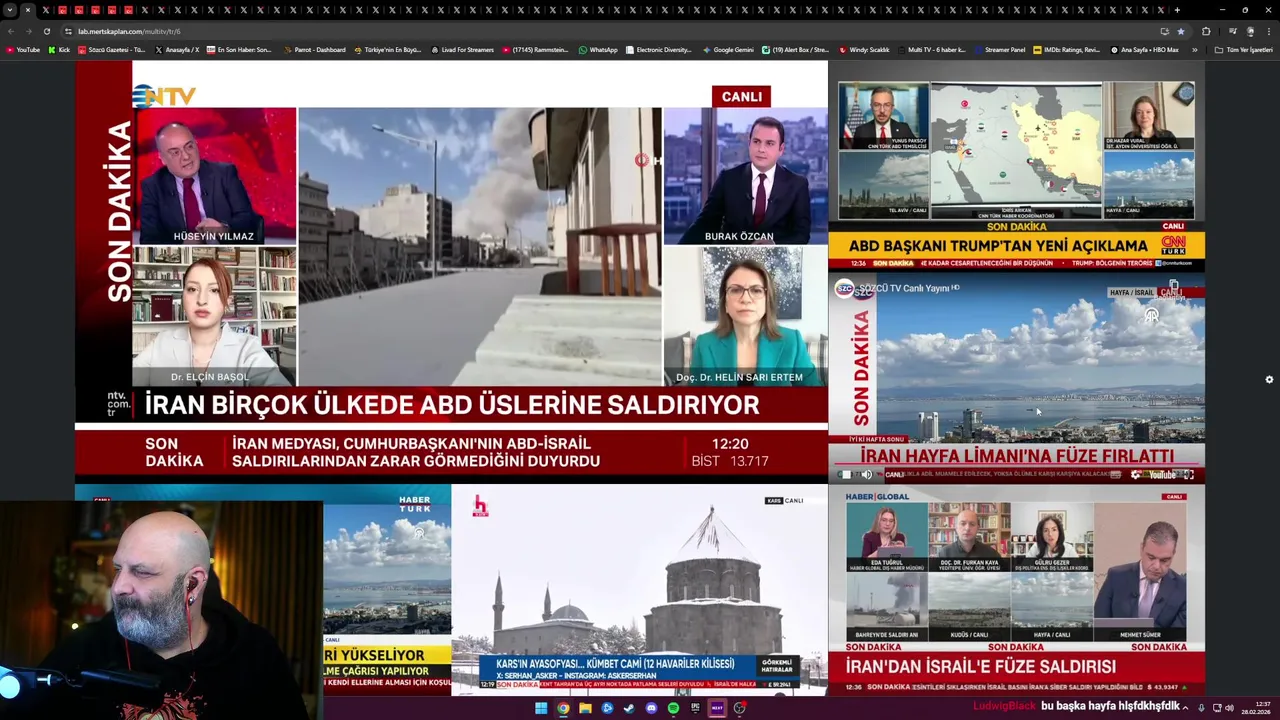The height and width of the screenshot is (720, 1280).
Task: Watch Sözcü TV stream on YouTube
Action: [x=1165, y=475]
